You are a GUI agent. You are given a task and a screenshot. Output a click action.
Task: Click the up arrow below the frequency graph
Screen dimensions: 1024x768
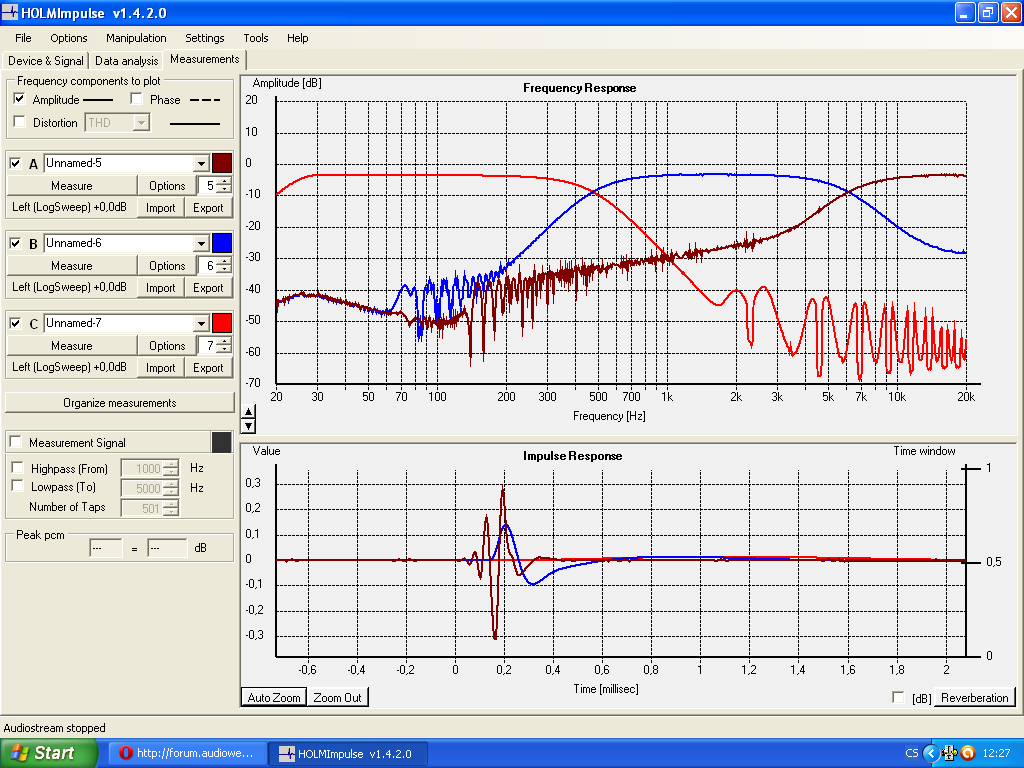point(248,411)
